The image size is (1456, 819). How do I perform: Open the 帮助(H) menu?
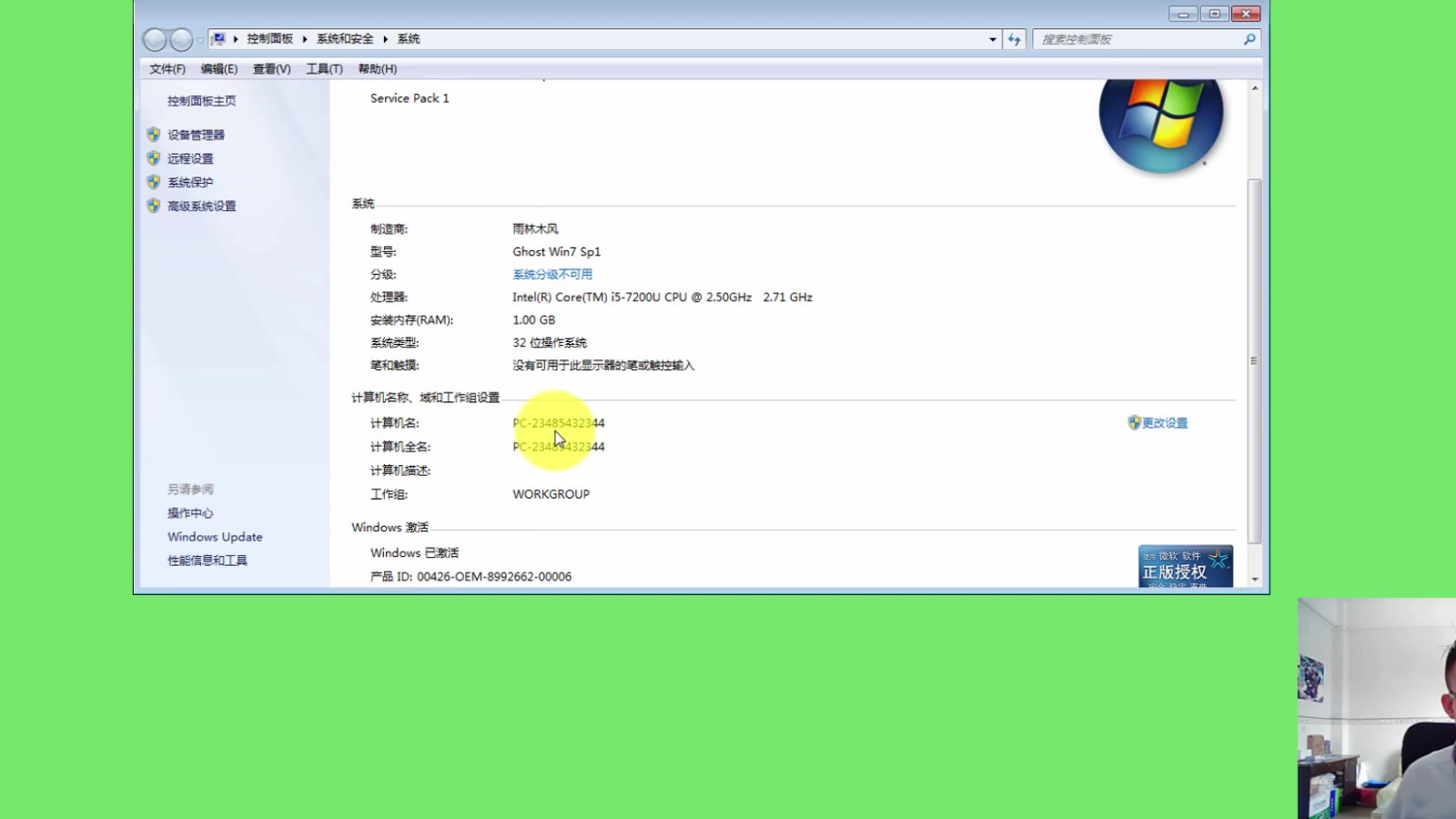click(377, 69)
